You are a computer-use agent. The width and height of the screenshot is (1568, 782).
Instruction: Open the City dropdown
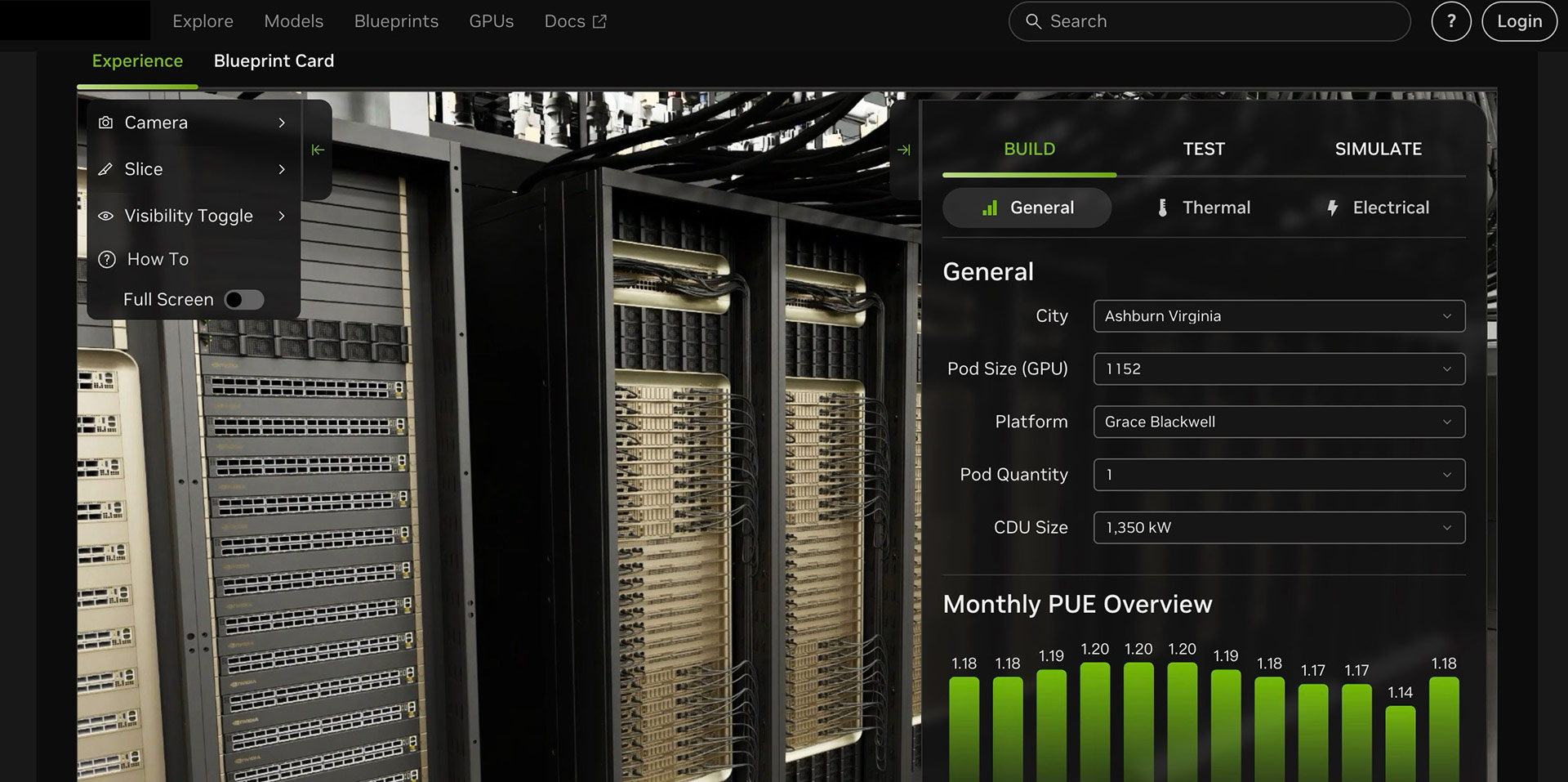(x=1278, y=316)
